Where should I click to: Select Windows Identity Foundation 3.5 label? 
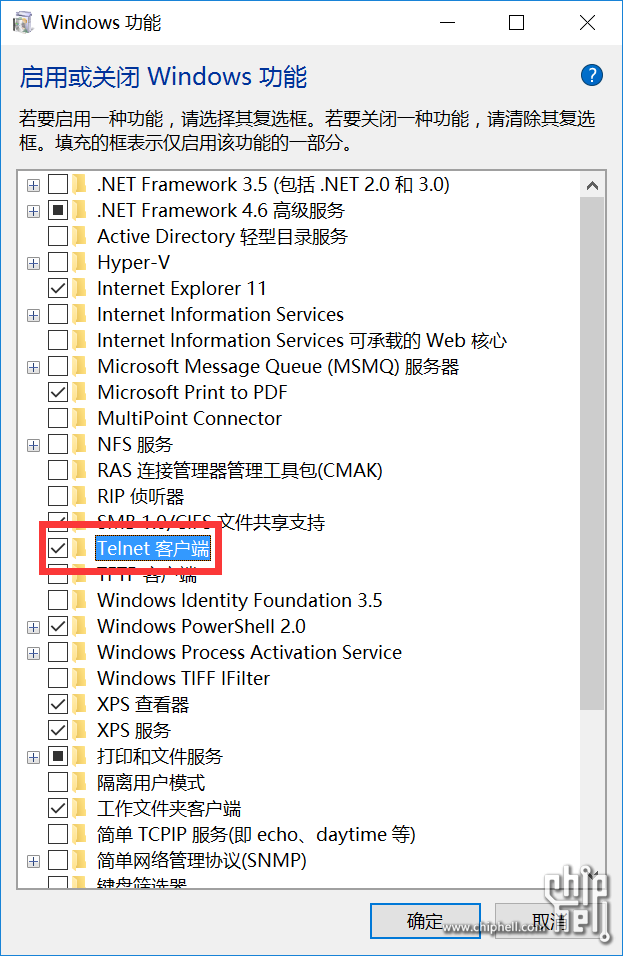tap(240, 601)
